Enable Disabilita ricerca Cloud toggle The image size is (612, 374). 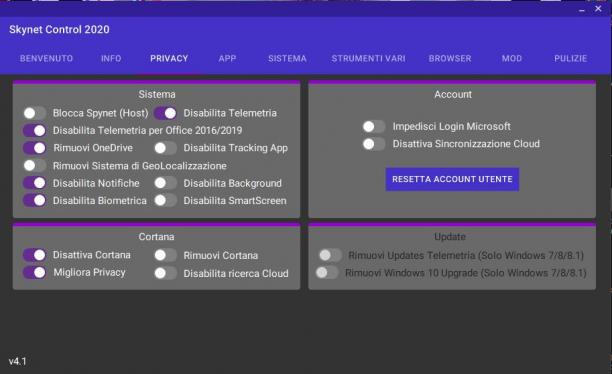pos(165,273)
